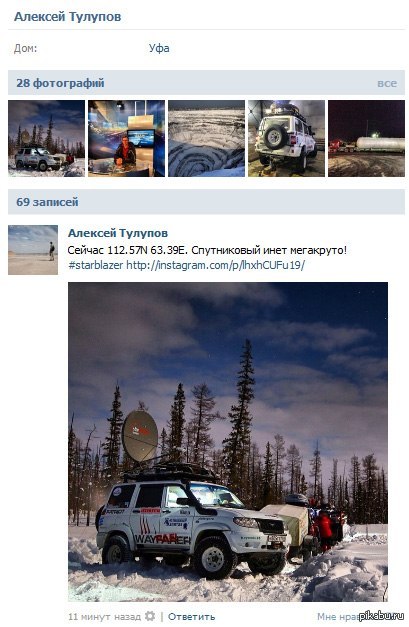Open the snowy open-pit quarry photo thumbnail

206,138
